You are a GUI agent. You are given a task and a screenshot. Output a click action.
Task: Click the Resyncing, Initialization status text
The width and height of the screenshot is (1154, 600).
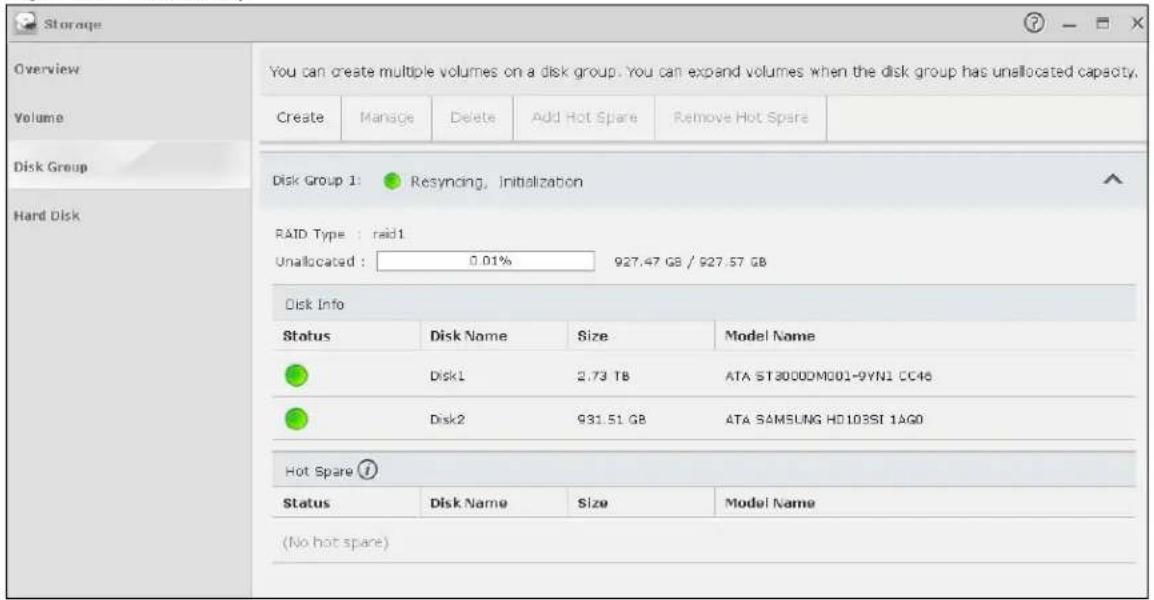pos(497,181)
